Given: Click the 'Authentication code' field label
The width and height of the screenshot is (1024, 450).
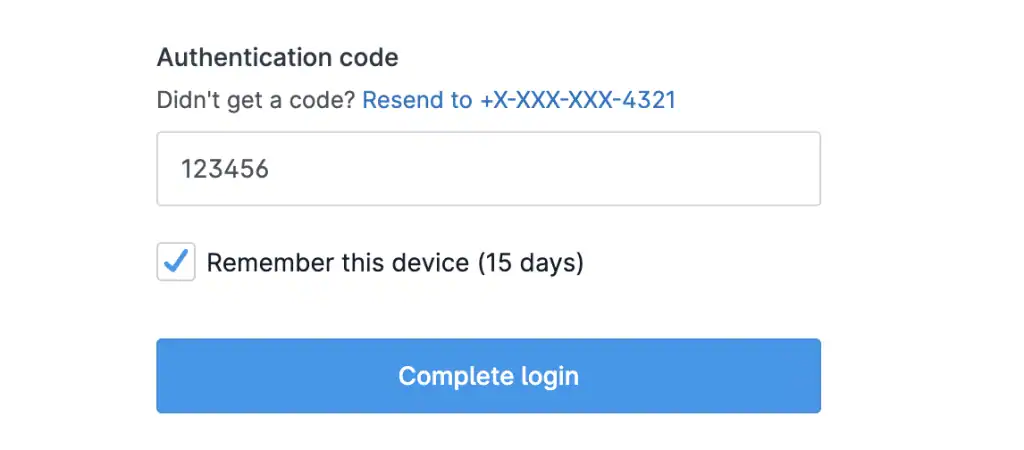Looking at the screenshot, I should click(x=277, y=57).
